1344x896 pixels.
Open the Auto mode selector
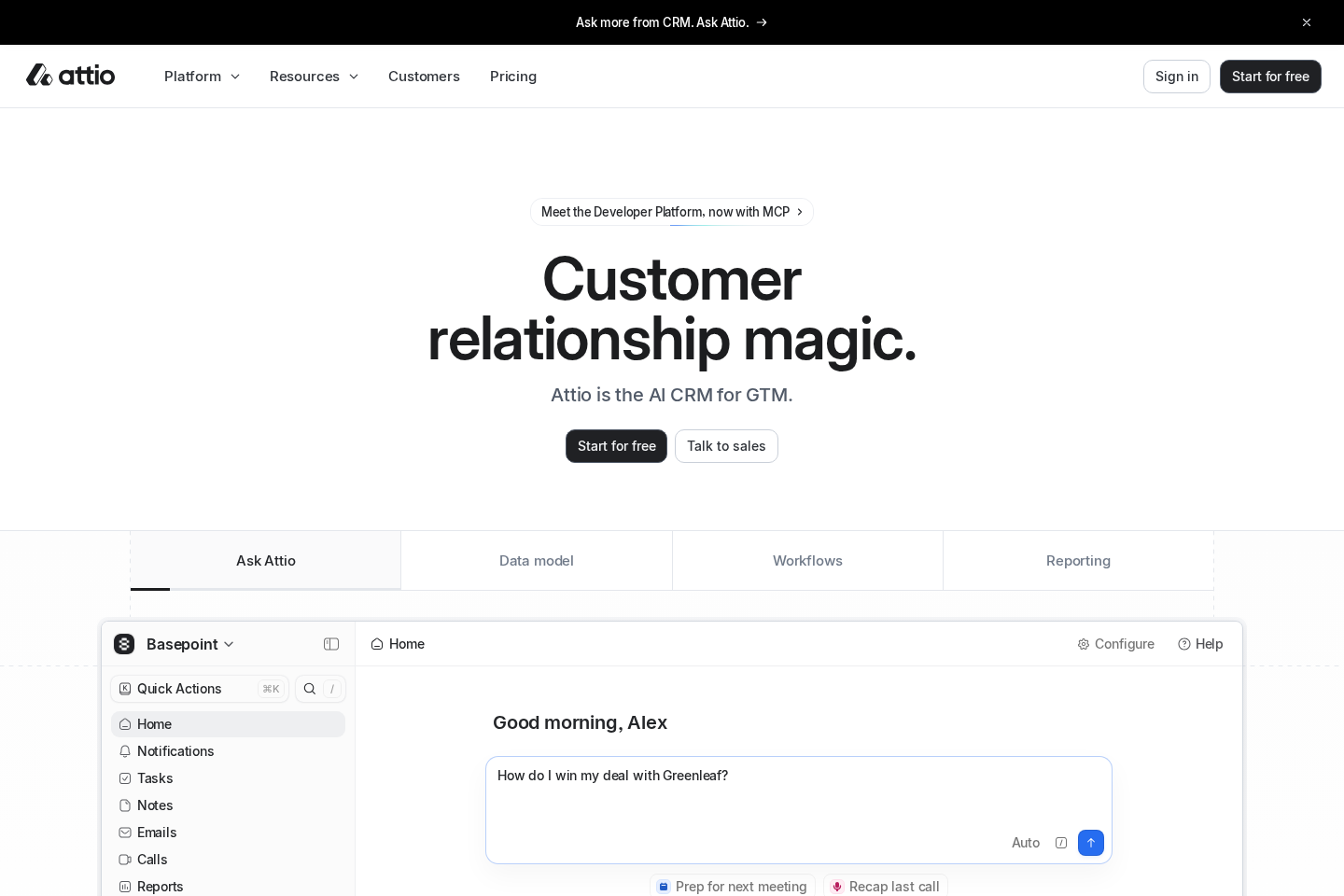pyautogui.click(x=1026, y=843)
